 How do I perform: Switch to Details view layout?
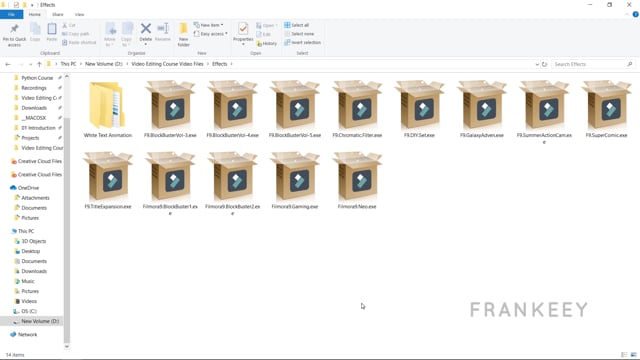pos(624,355)
